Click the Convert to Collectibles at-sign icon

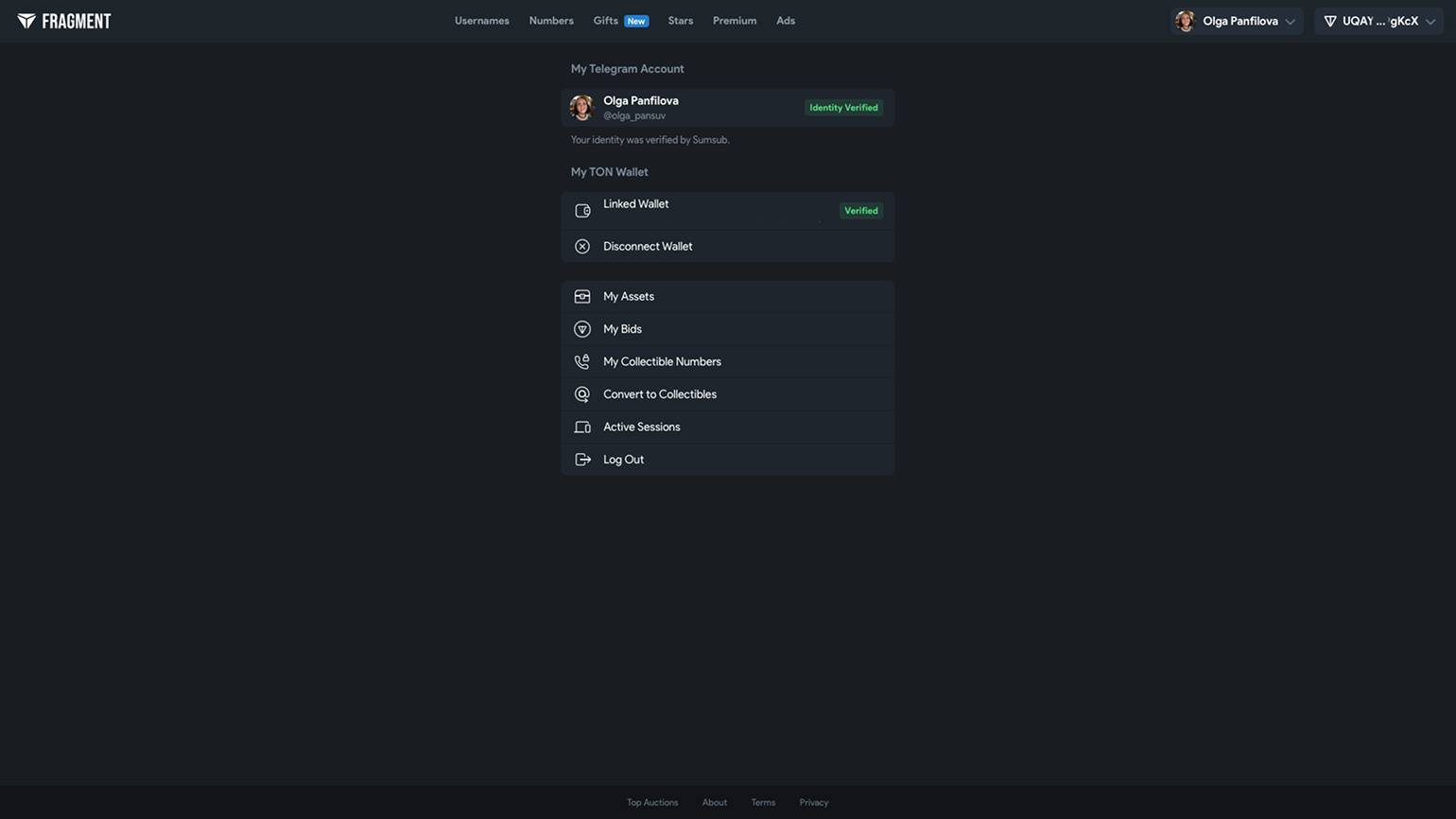[582, 394]
